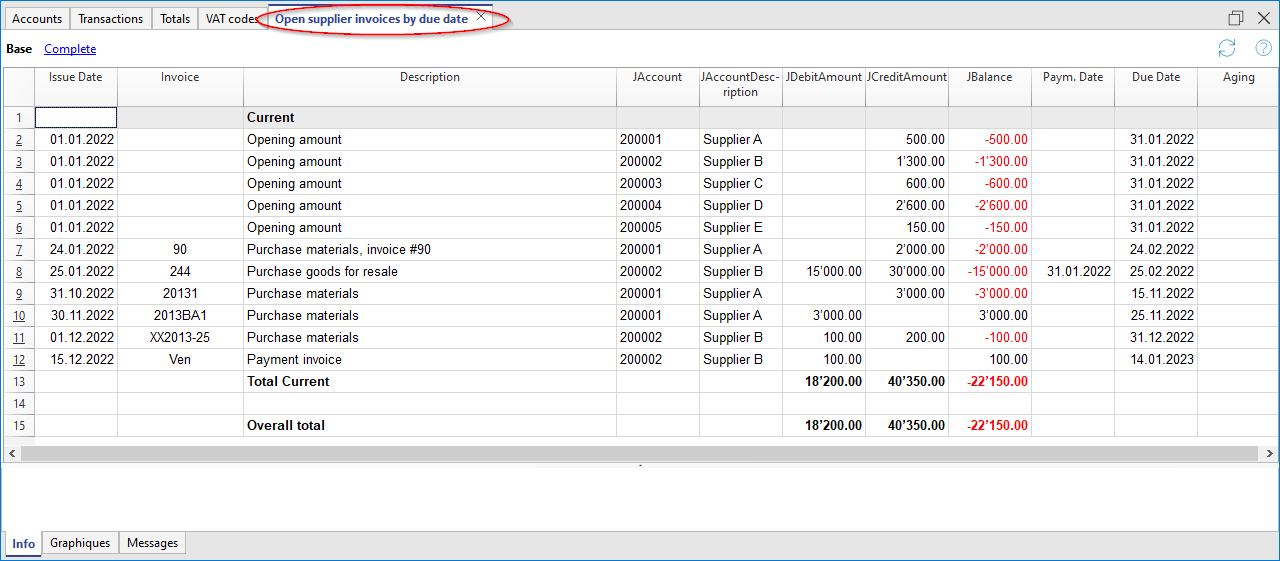
Task: Click row number 8 link
Action: 19,272
